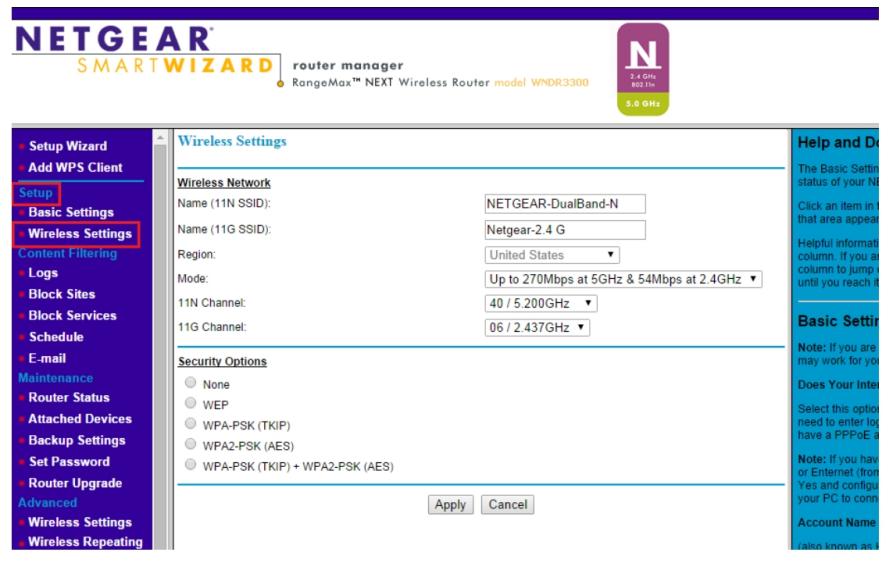Open the 11G Channel dropdown
893x563 pixels.
pos(537,328)
